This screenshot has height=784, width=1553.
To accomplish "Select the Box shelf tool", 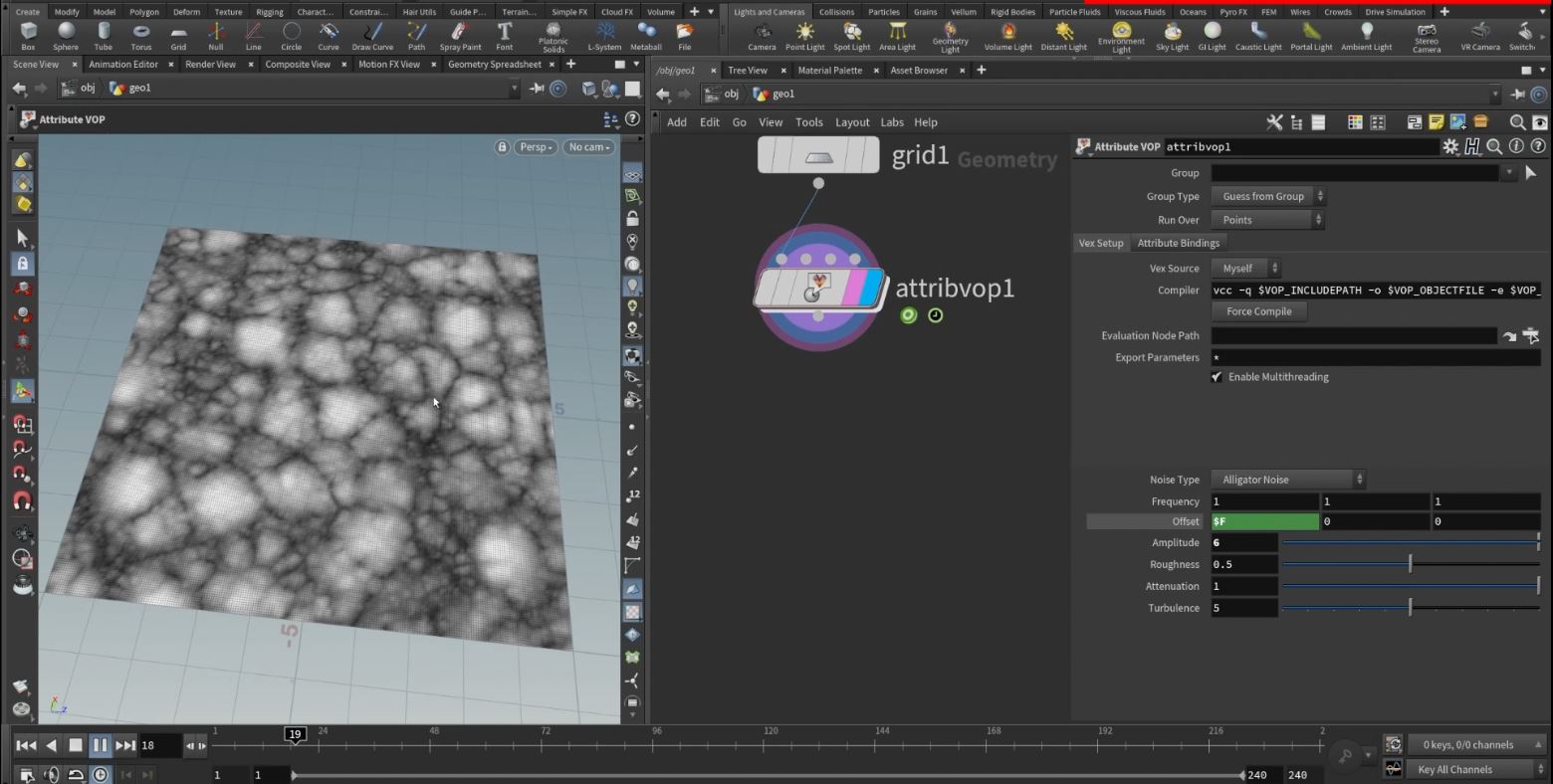I will [x=28, y=37].
